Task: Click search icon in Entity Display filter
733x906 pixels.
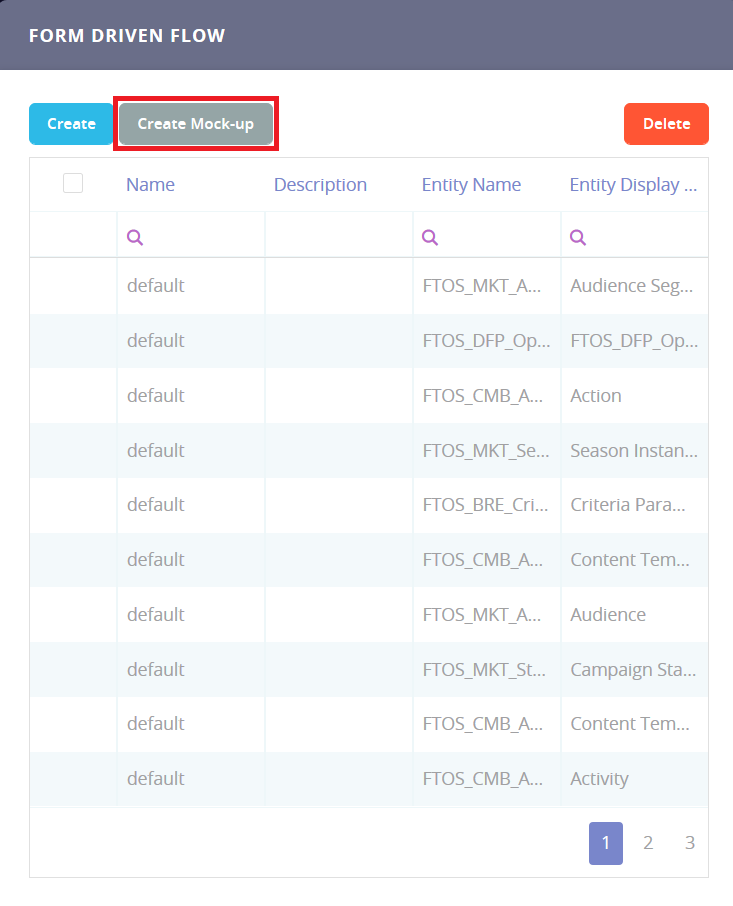Action: (x=577, y=237)
